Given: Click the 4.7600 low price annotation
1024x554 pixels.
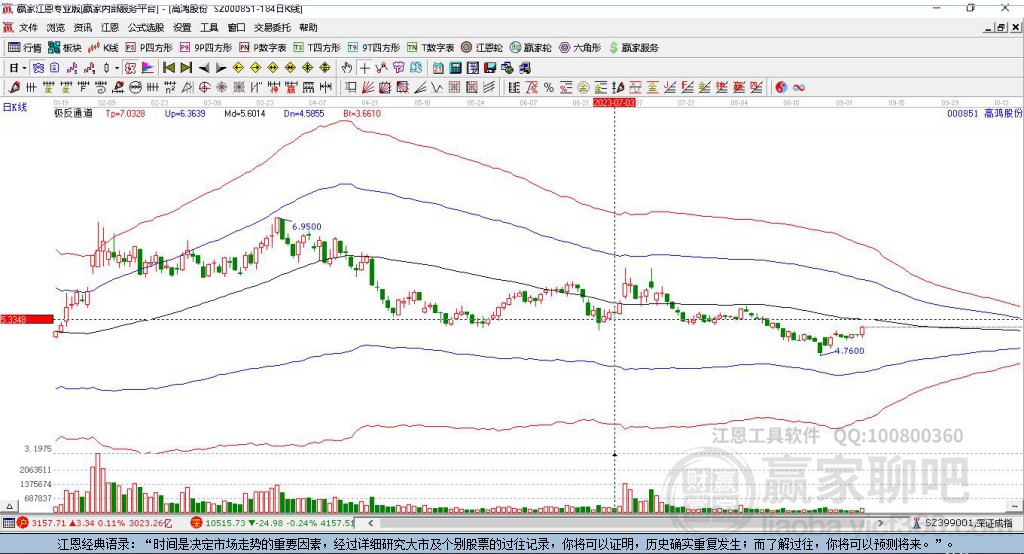Looking at the screenshot, I should (850, 351).
